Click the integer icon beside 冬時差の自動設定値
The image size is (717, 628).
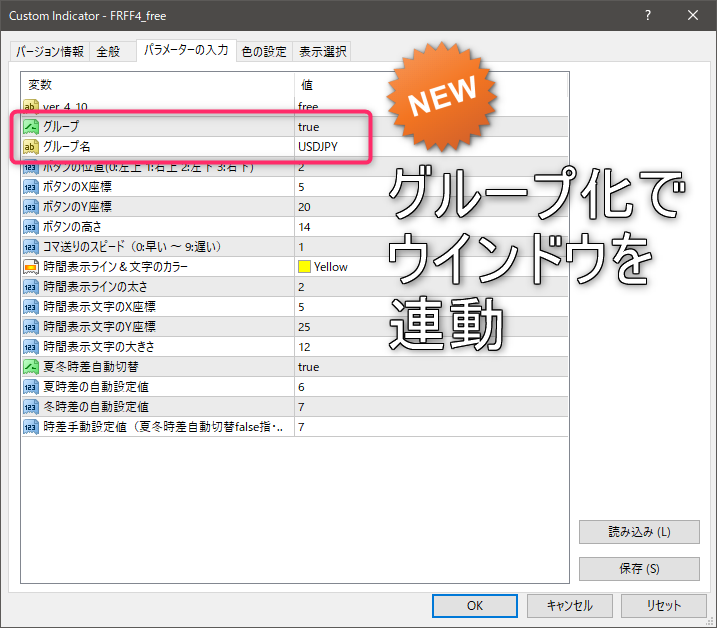pos(31,407)
